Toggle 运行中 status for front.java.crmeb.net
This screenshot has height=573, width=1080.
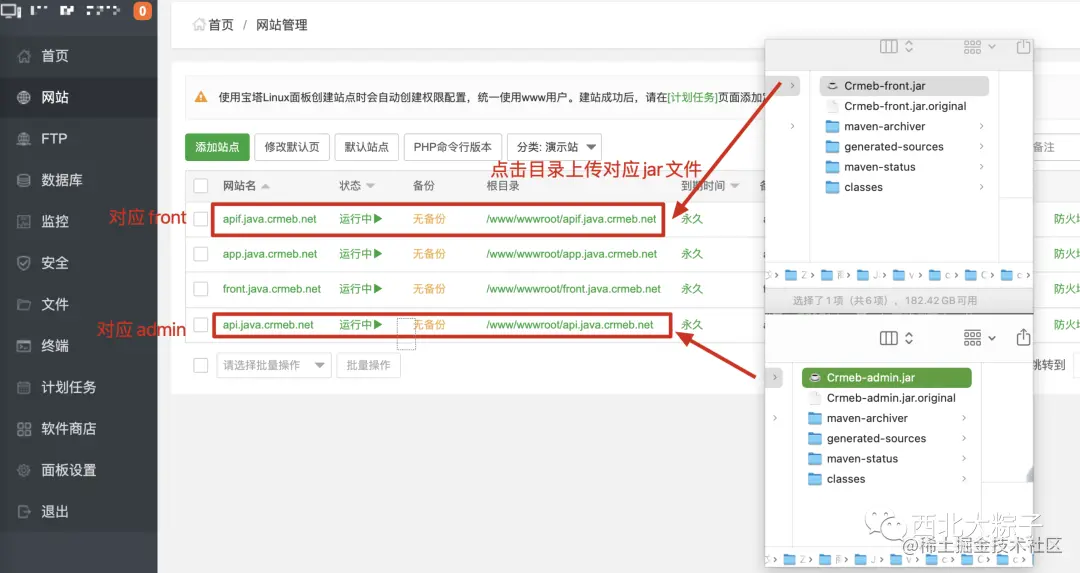[x=360, y=289]
